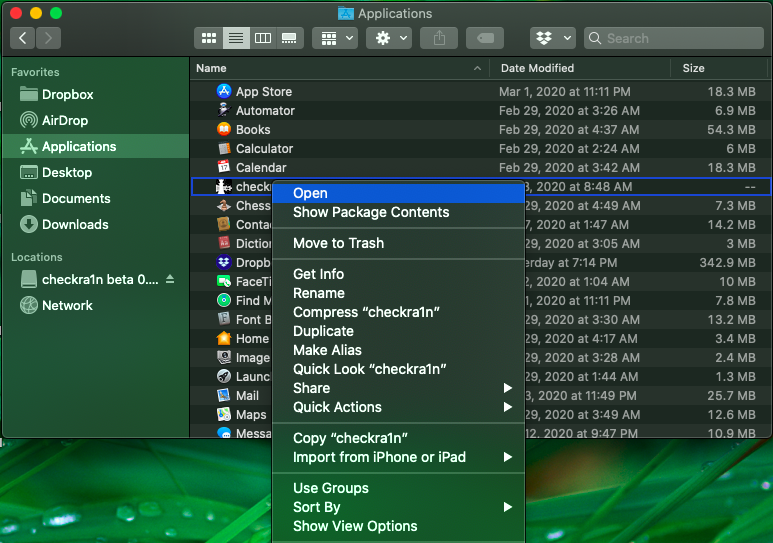Screen dimensions: 773x543
Task: Click the Edit Tags toolbar icon
Action: pos(485,38)
